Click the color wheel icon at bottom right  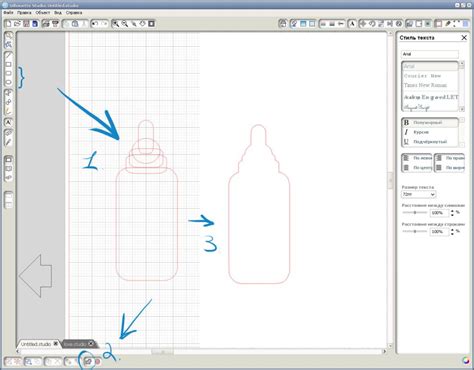click(x=466, y=360)
